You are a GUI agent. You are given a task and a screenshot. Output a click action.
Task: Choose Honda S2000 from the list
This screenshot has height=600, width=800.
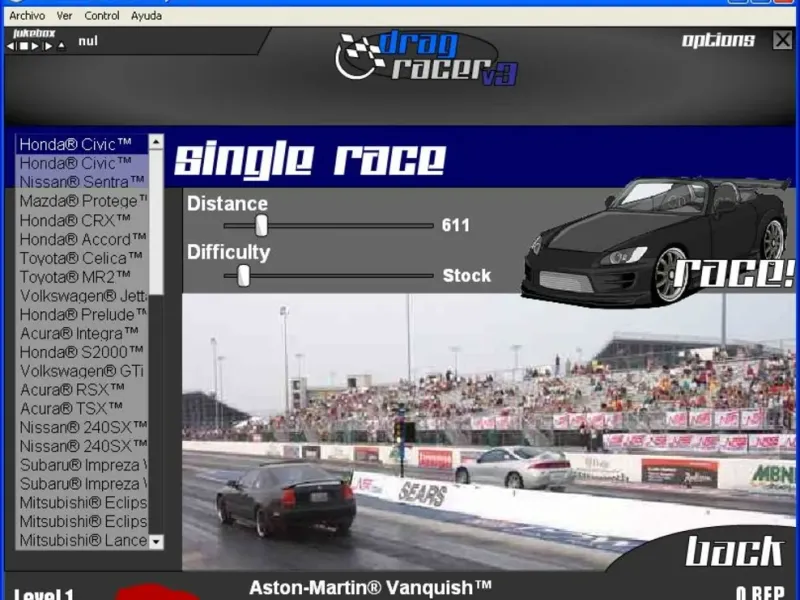pyautogui.click(x=82, y=352)
